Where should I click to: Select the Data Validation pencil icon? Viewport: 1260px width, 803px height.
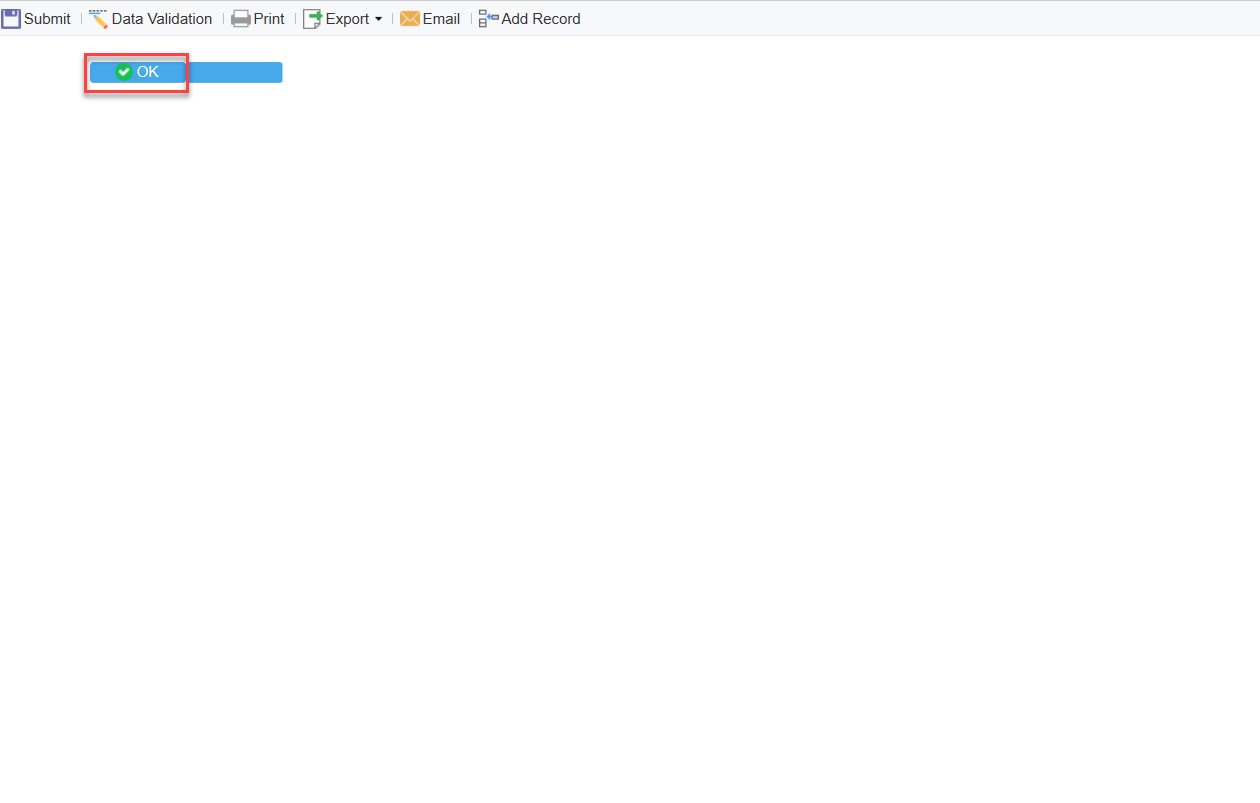click(97, 18)
